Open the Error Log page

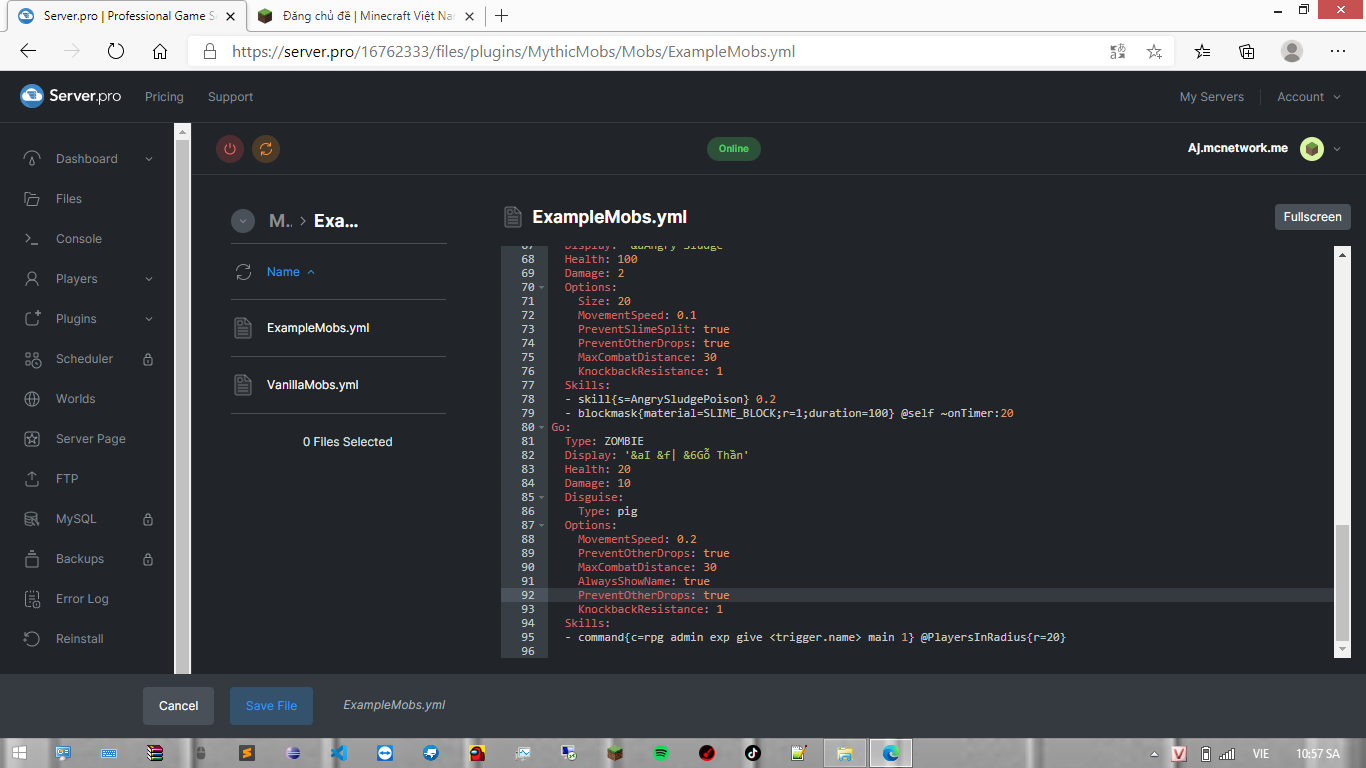point(82,599)
